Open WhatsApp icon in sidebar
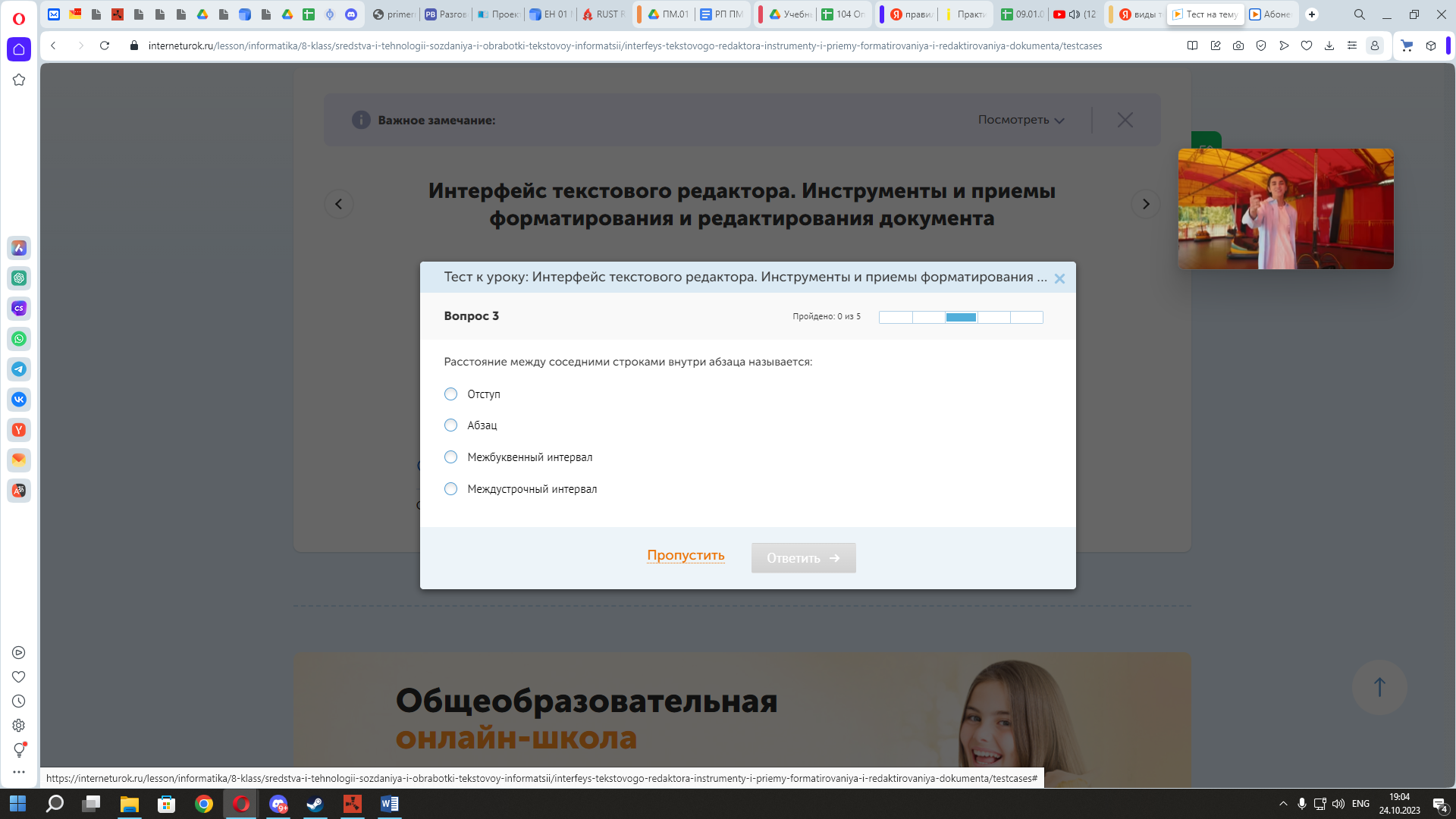 pyautogui.click(x=19, y=338)
